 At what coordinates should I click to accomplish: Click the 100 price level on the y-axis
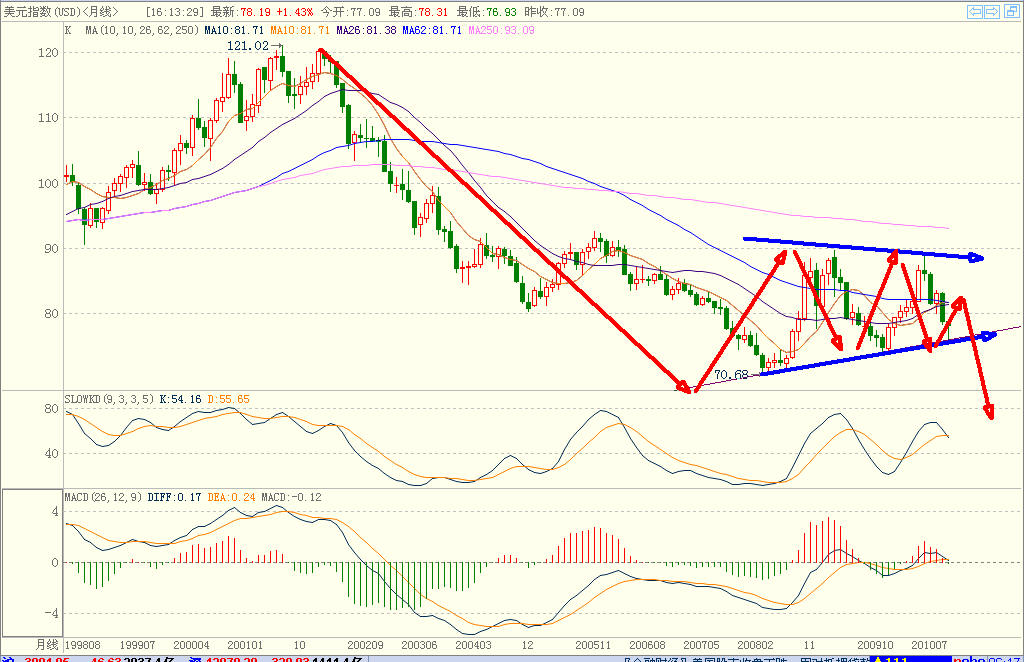[48, 183]
